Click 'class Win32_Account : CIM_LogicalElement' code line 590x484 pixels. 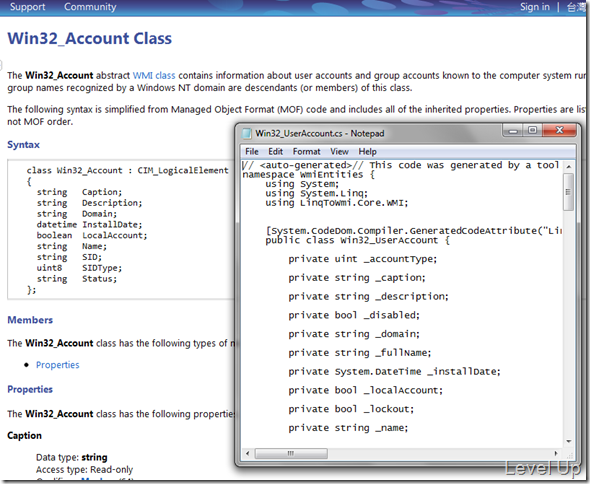(x=128, y=170)
